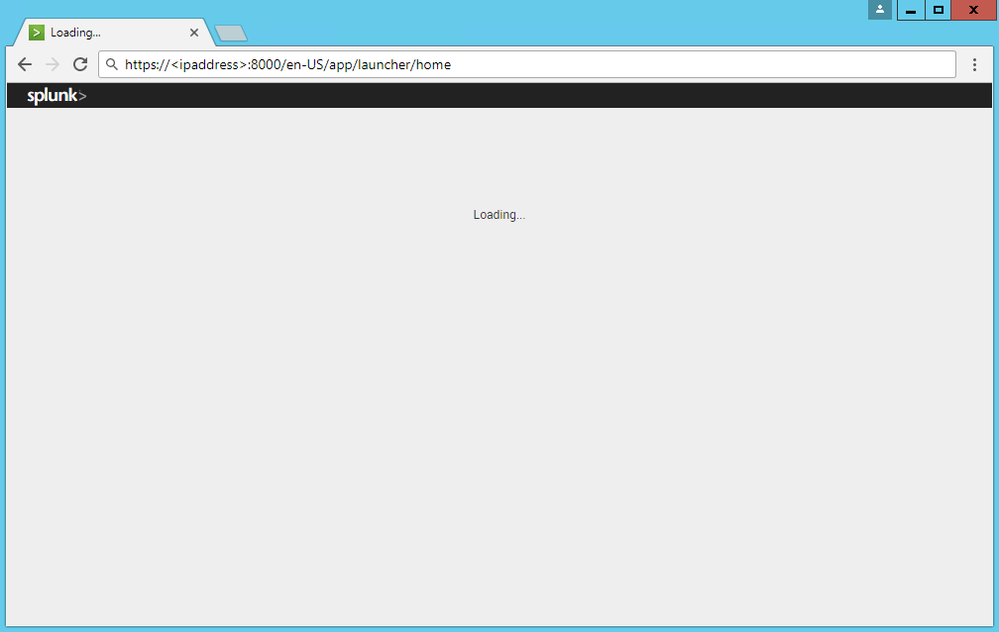Minimize the Chrome browser window
Image resolution: width=999 pixels, height=632 pixels.
910,10
